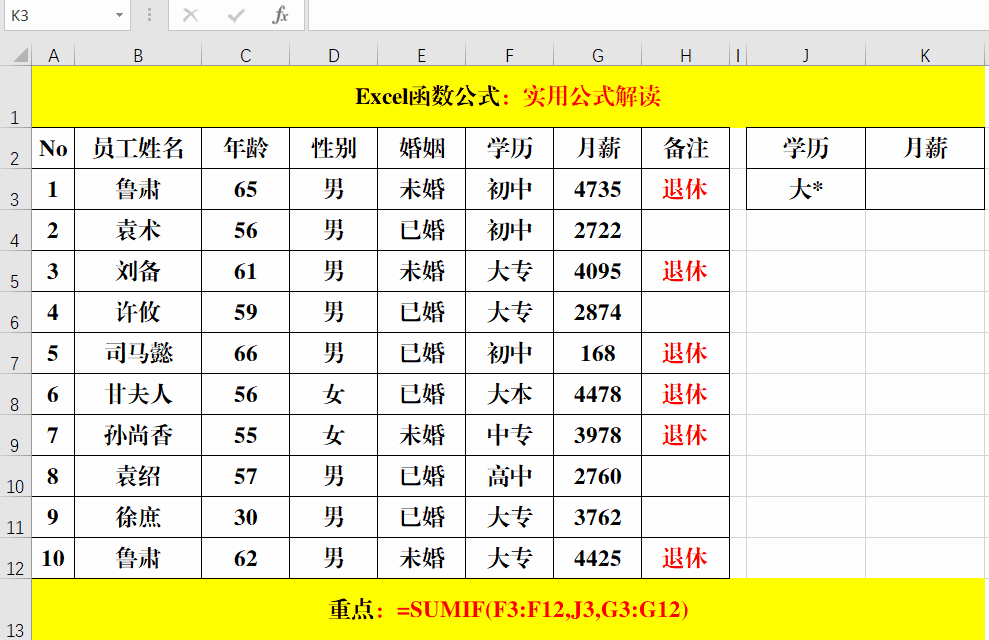Click '退休' note in 孙尚香's row

(686, 435)
